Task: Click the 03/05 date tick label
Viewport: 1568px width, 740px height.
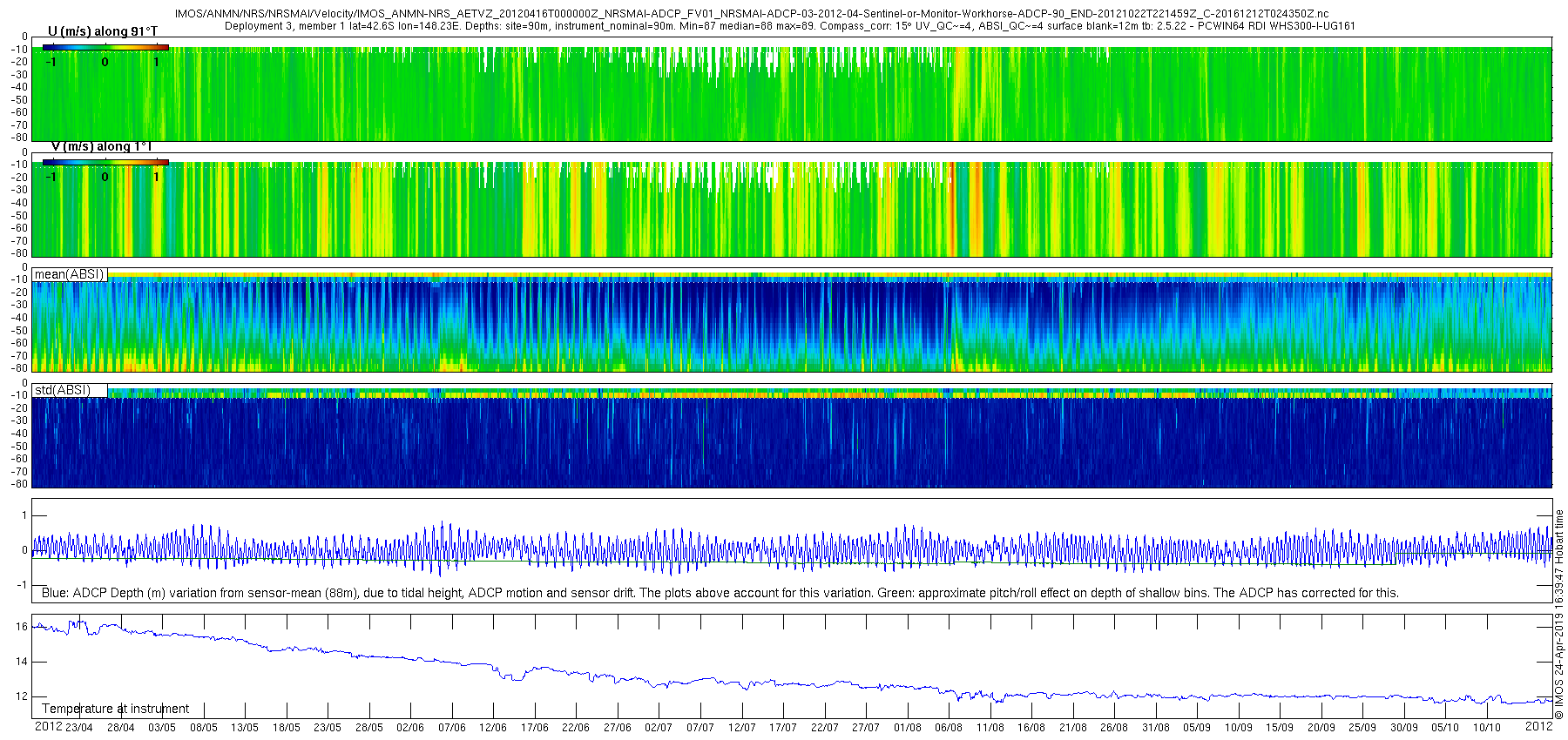Action: tap(162, 728)
